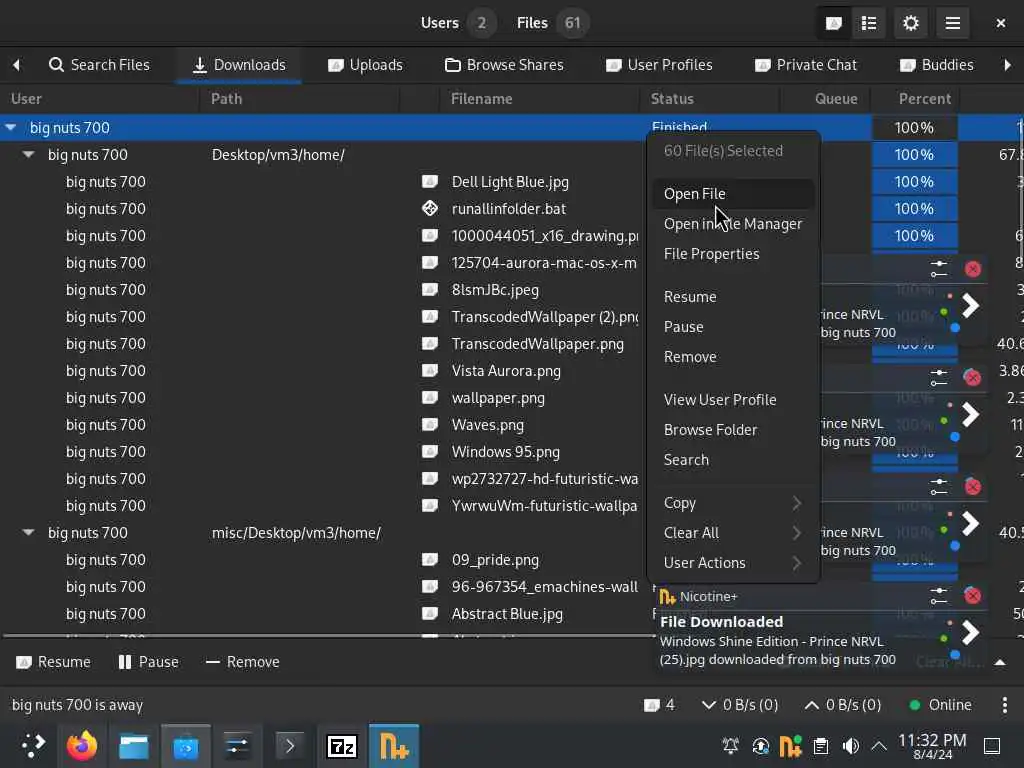Click the bottom Resume button
Screen dimensions: 1024x768
(53, 662)
